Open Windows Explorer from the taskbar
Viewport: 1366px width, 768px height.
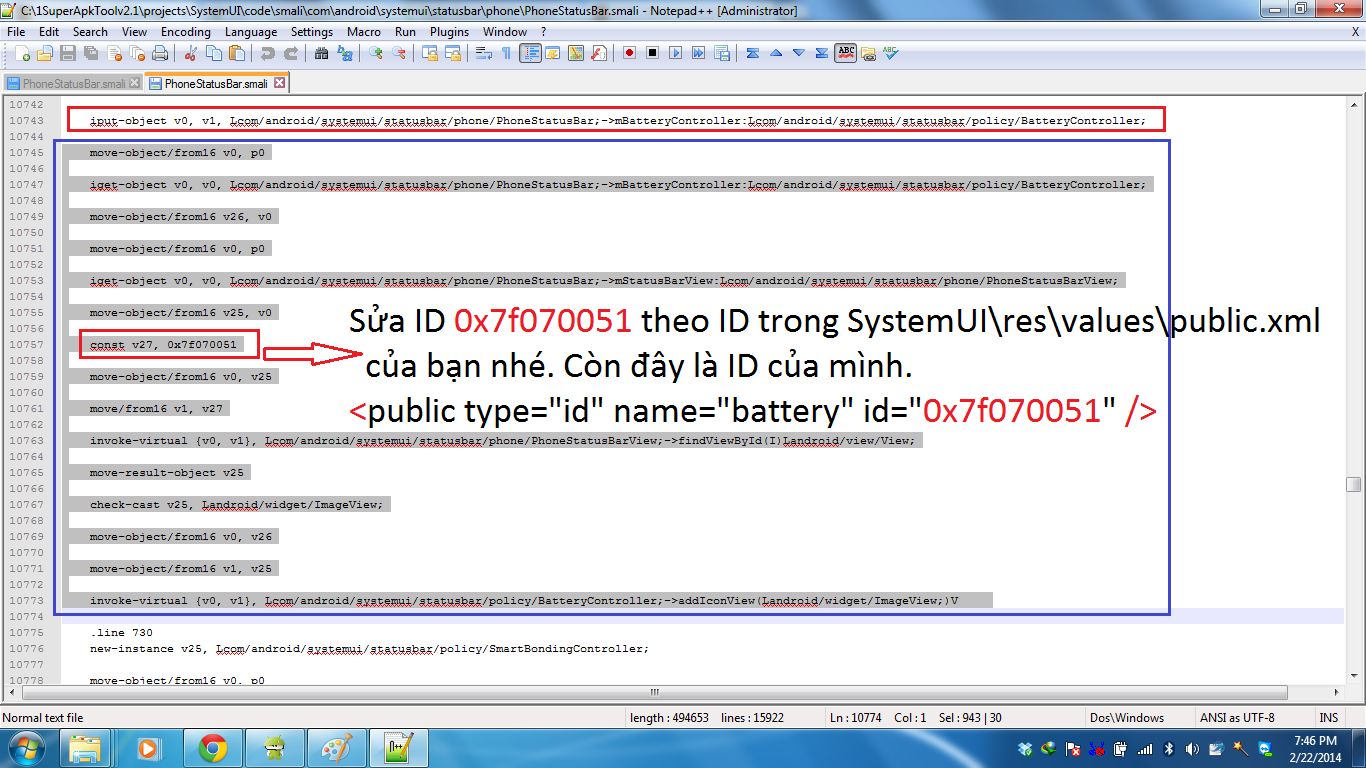pyautogui.click(x=86, y=748)
